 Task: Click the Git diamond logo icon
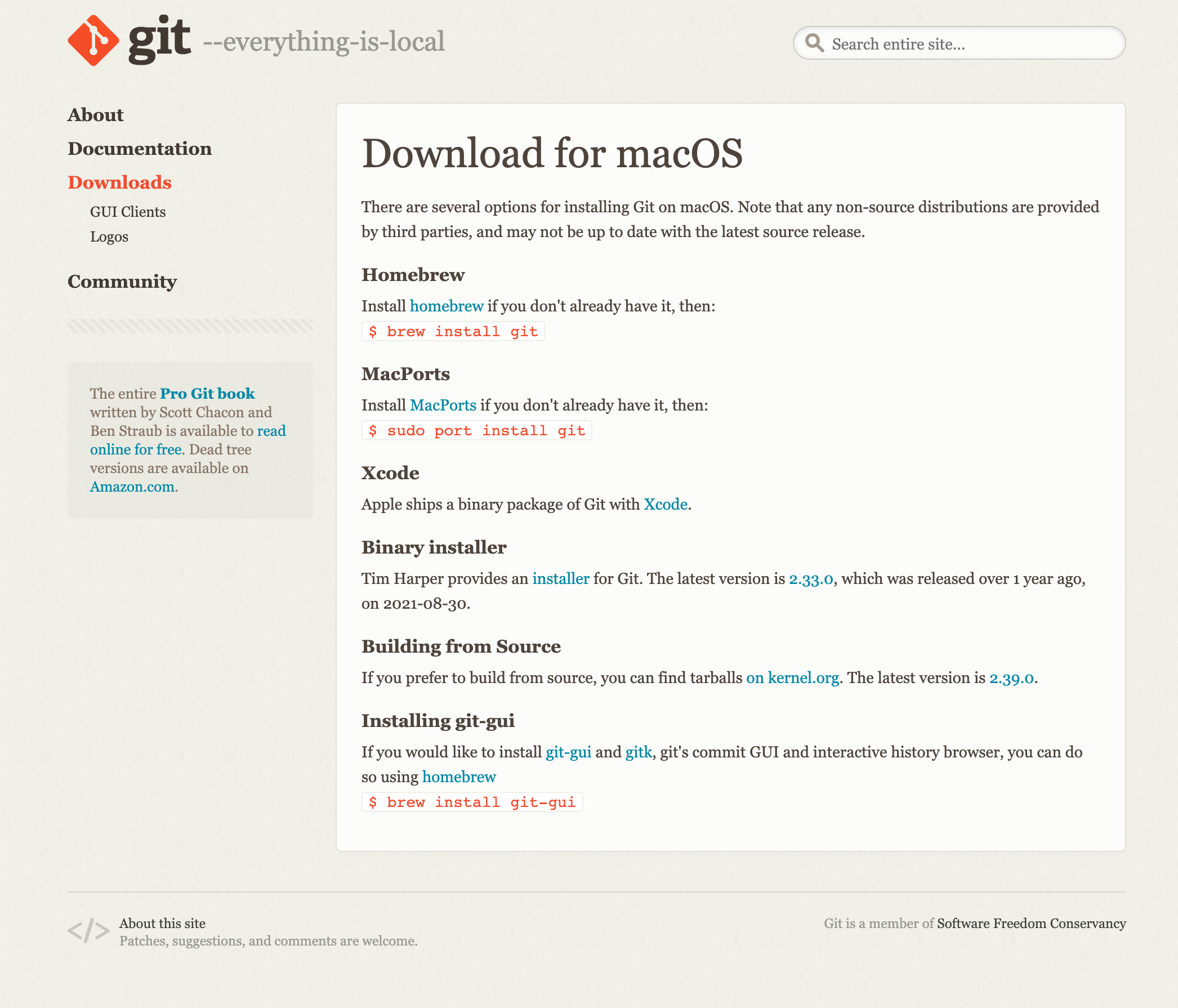93,41
